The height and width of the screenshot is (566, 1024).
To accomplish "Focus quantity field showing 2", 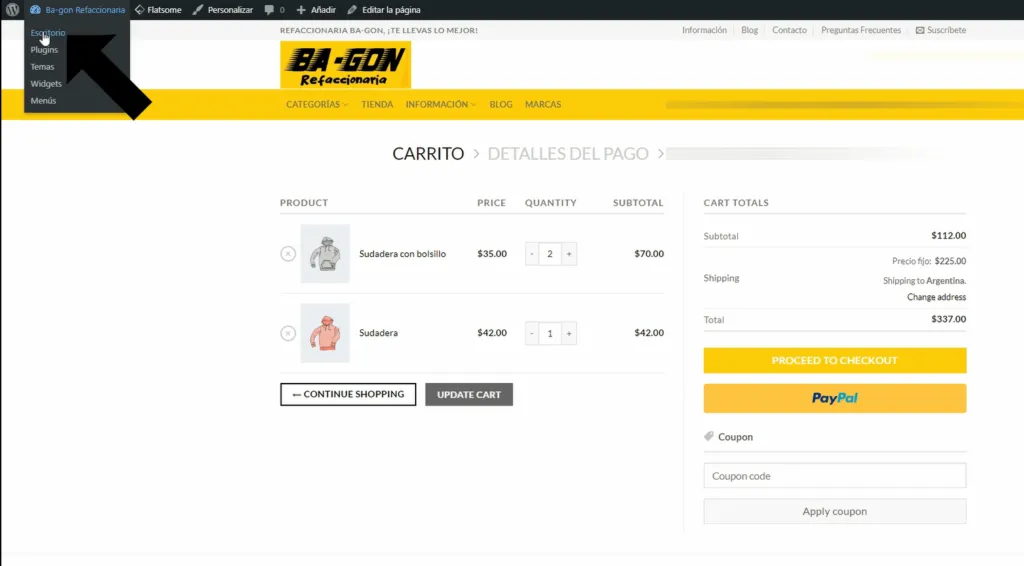I will point(550,254).
